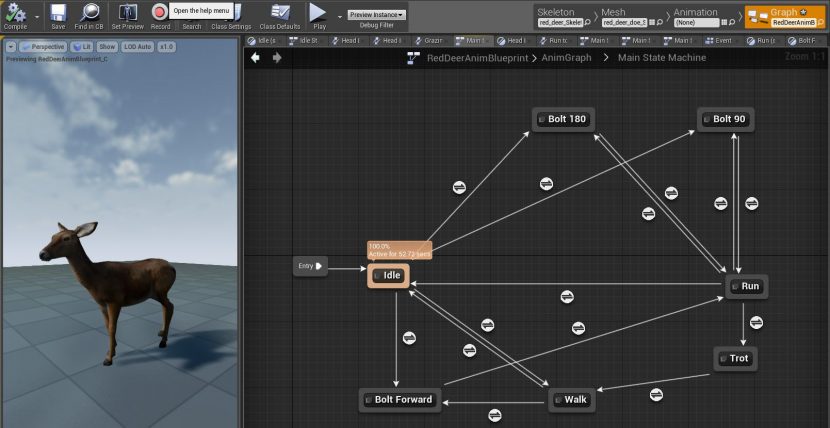Save the blueprint with Save icon
Screen dimensions: 830x428
pos(58,13)
